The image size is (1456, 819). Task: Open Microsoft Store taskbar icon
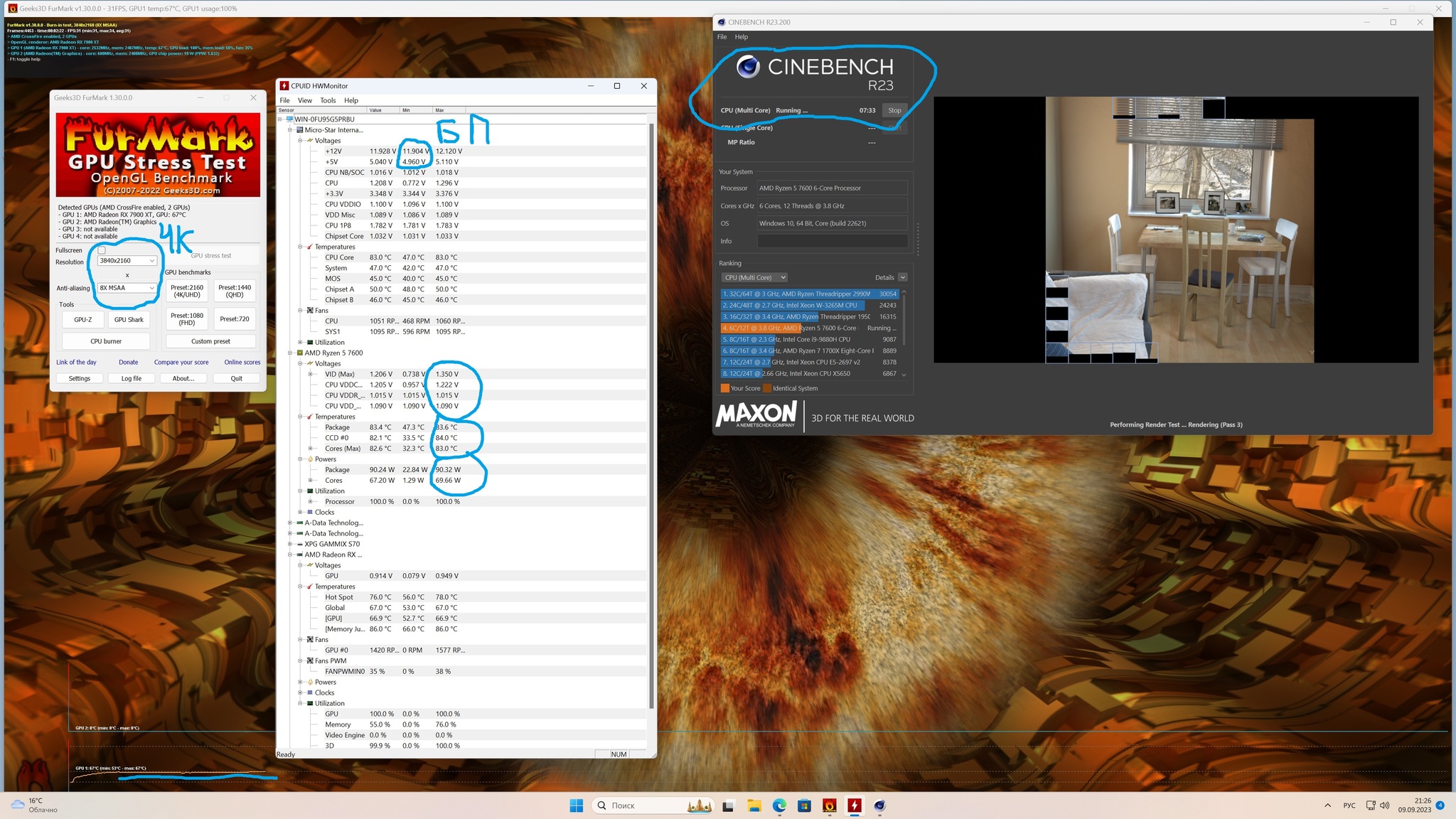804,805
